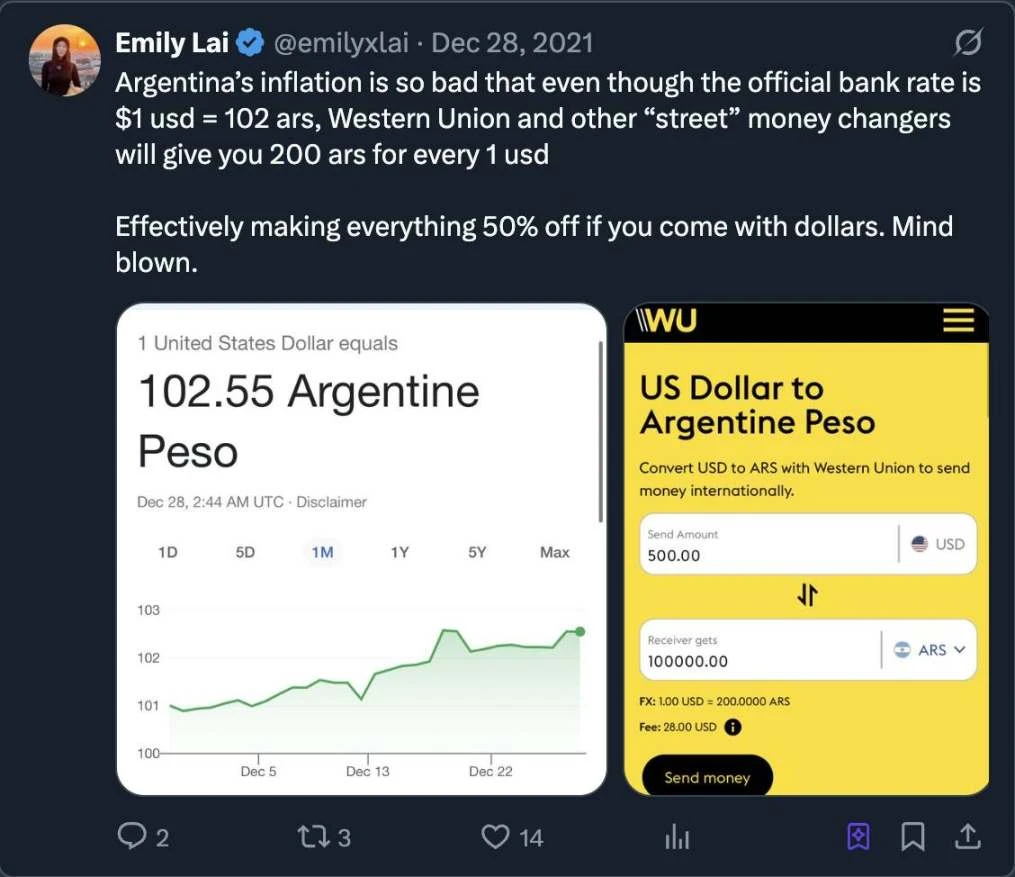
Task: Click the Send Amount input field
Action: coord(765,545)
